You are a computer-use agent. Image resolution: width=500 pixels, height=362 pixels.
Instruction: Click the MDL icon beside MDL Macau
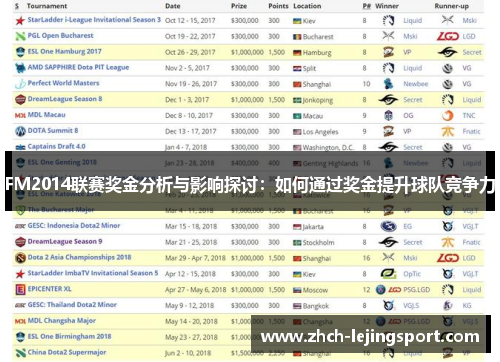20,115
